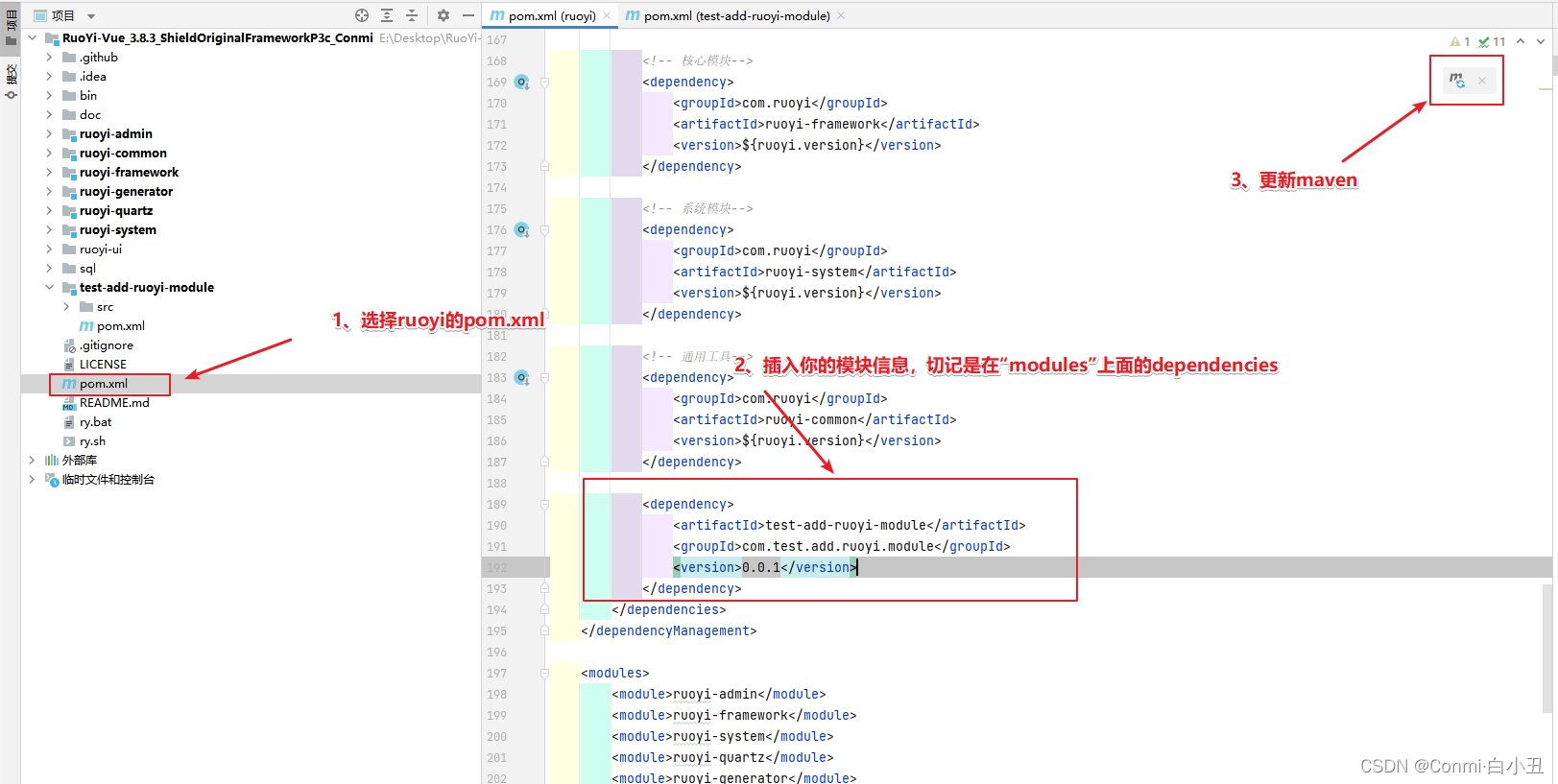The image size is (1558, 784).
Task: Click the typo count green checkmark indicator
Action: [x=1492, y=41]
